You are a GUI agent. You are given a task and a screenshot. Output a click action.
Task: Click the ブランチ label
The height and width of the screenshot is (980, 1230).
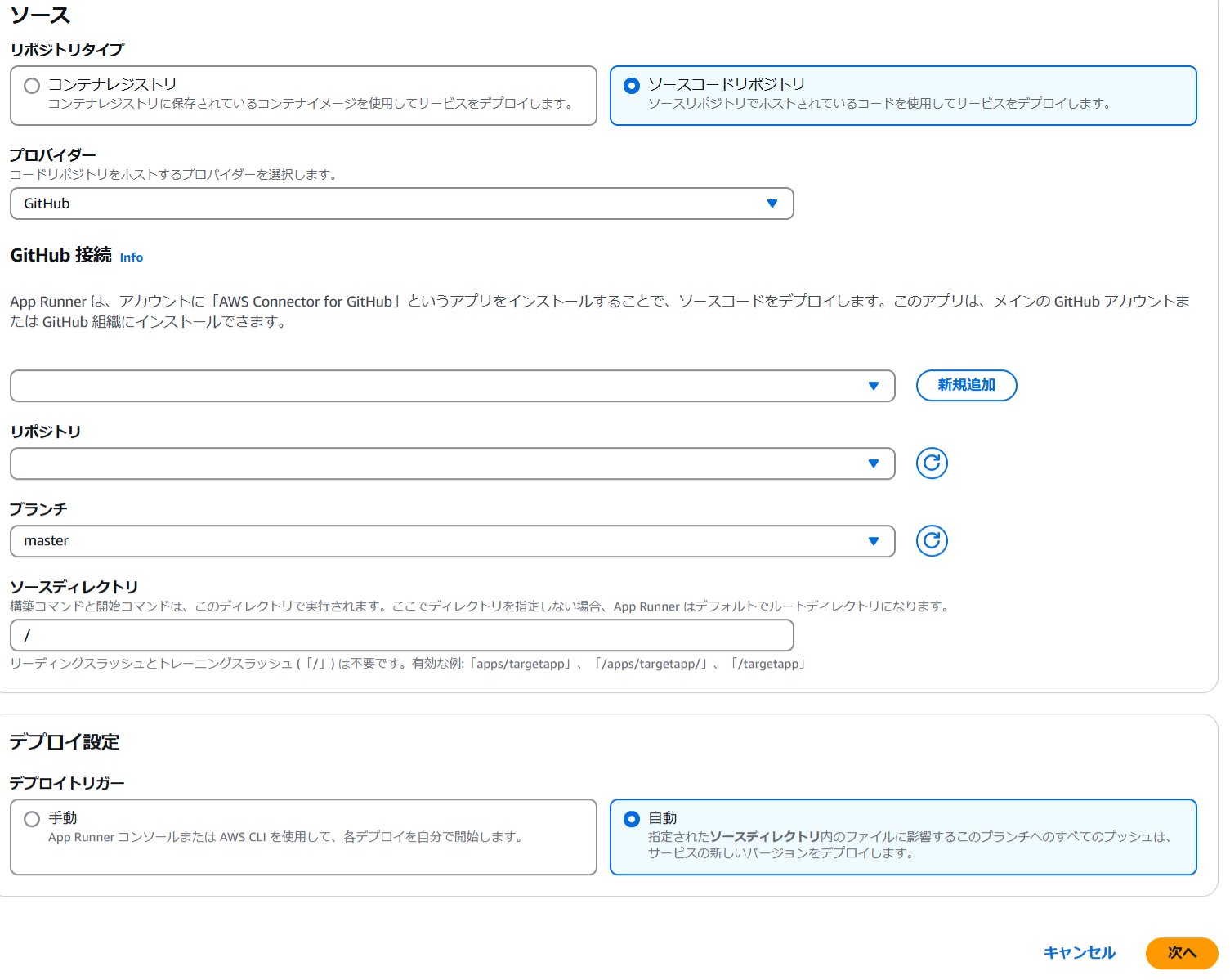(38, 510)
